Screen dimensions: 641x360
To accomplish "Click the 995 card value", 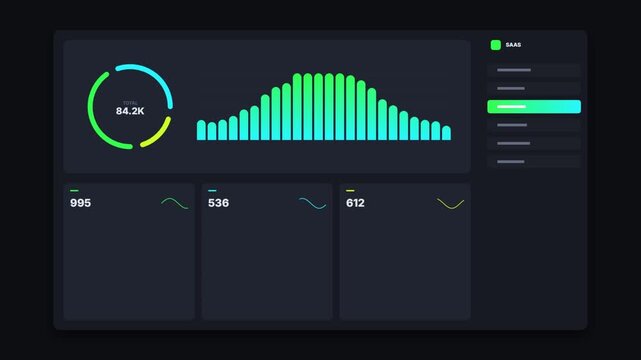I will [81, 203].
